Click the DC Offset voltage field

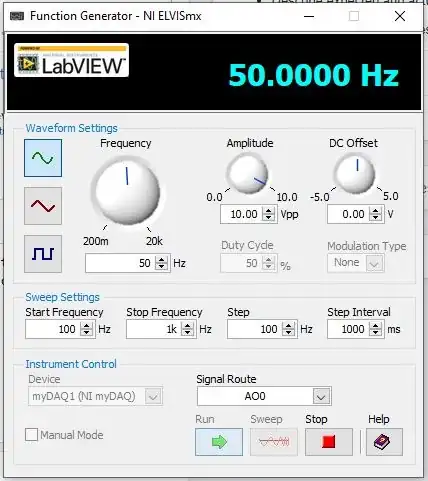348,214
